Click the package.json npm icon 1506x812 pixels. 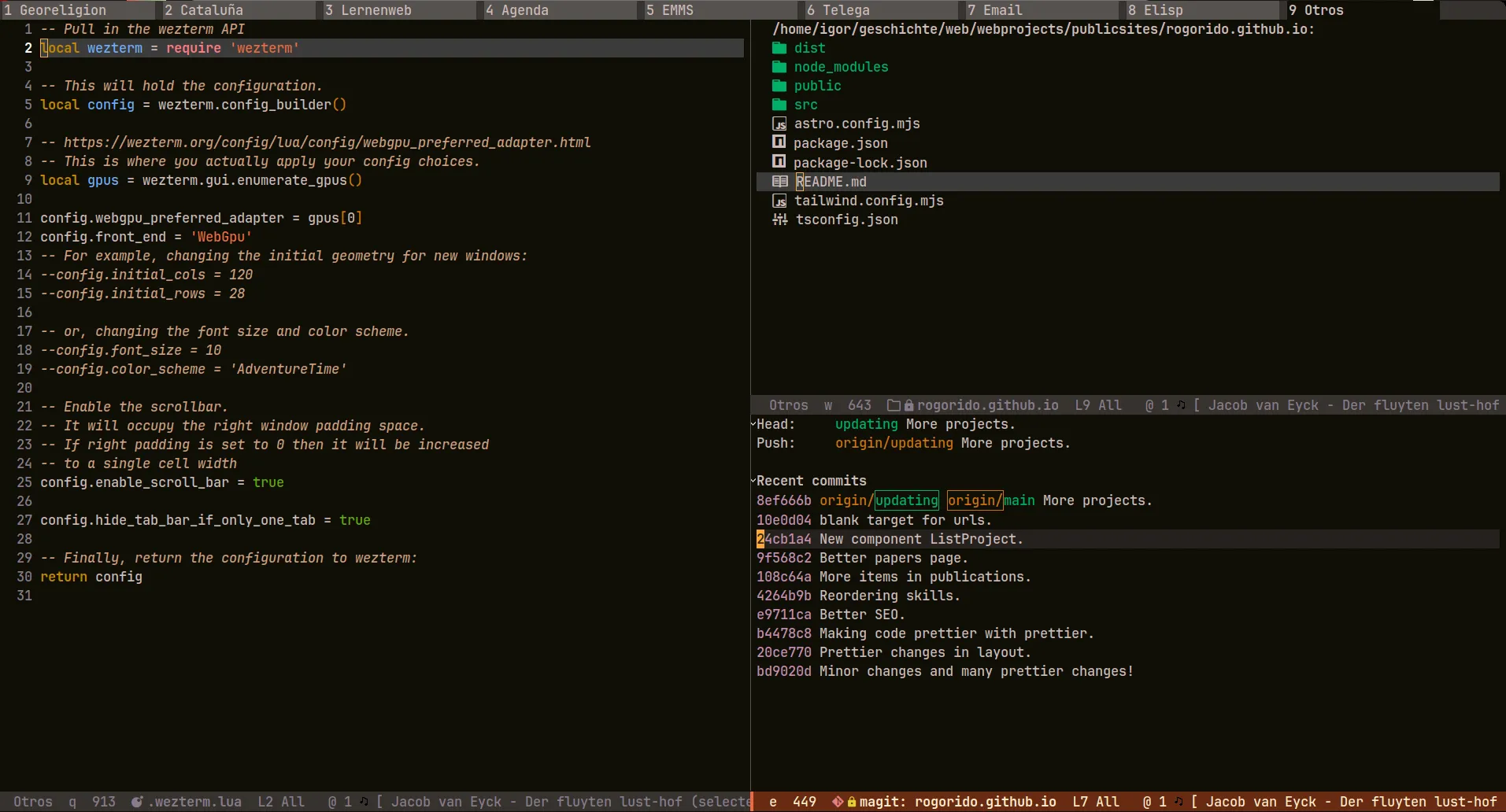coord(779,142)
